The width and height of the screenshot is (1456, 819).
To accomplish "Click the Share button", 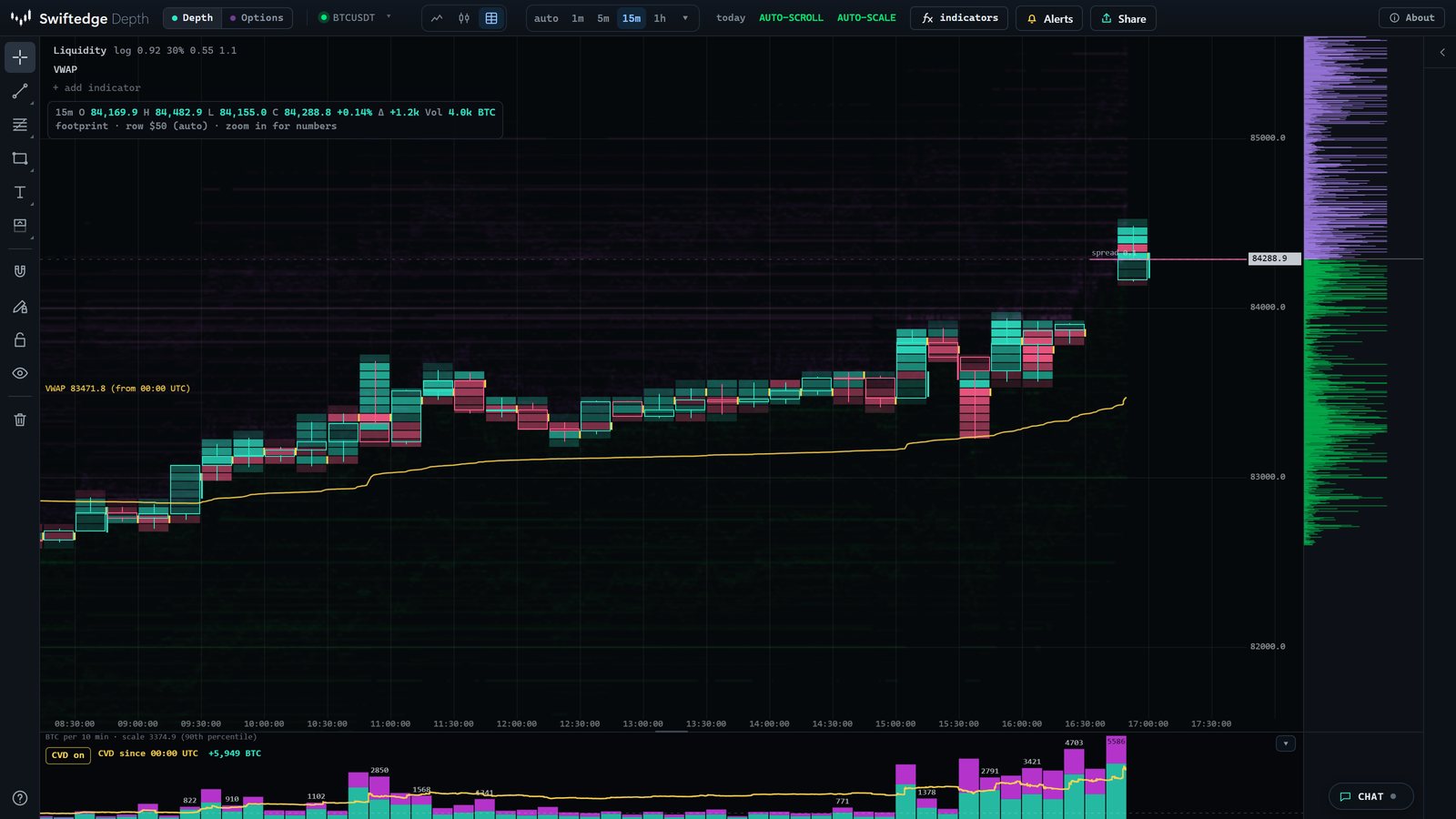I will 1123,18.
